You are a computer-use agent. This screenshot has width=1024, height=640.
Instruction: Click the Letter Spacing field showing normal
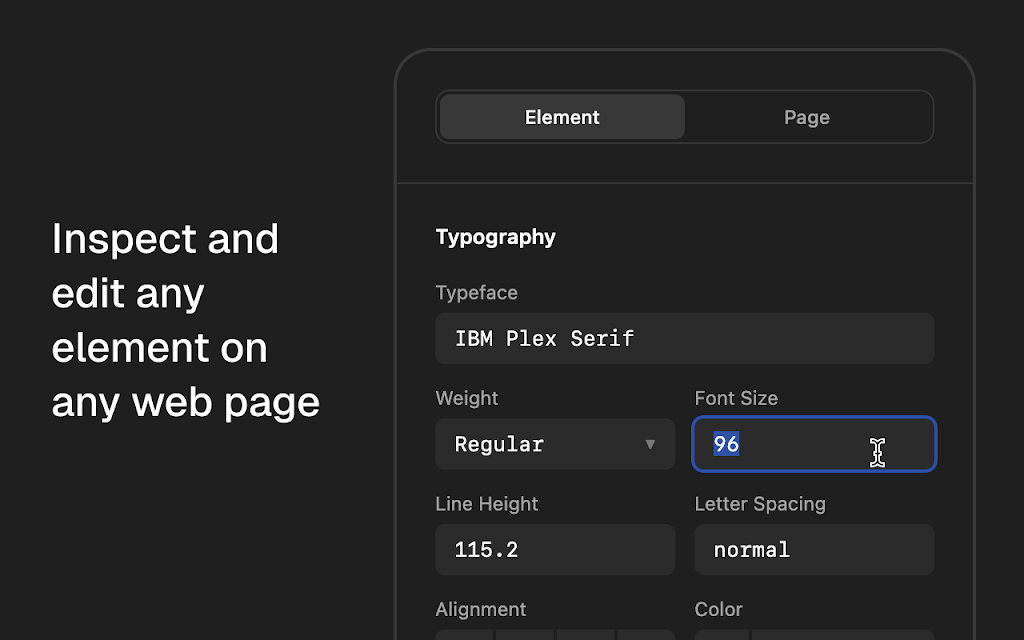click(x=814, y=550)
